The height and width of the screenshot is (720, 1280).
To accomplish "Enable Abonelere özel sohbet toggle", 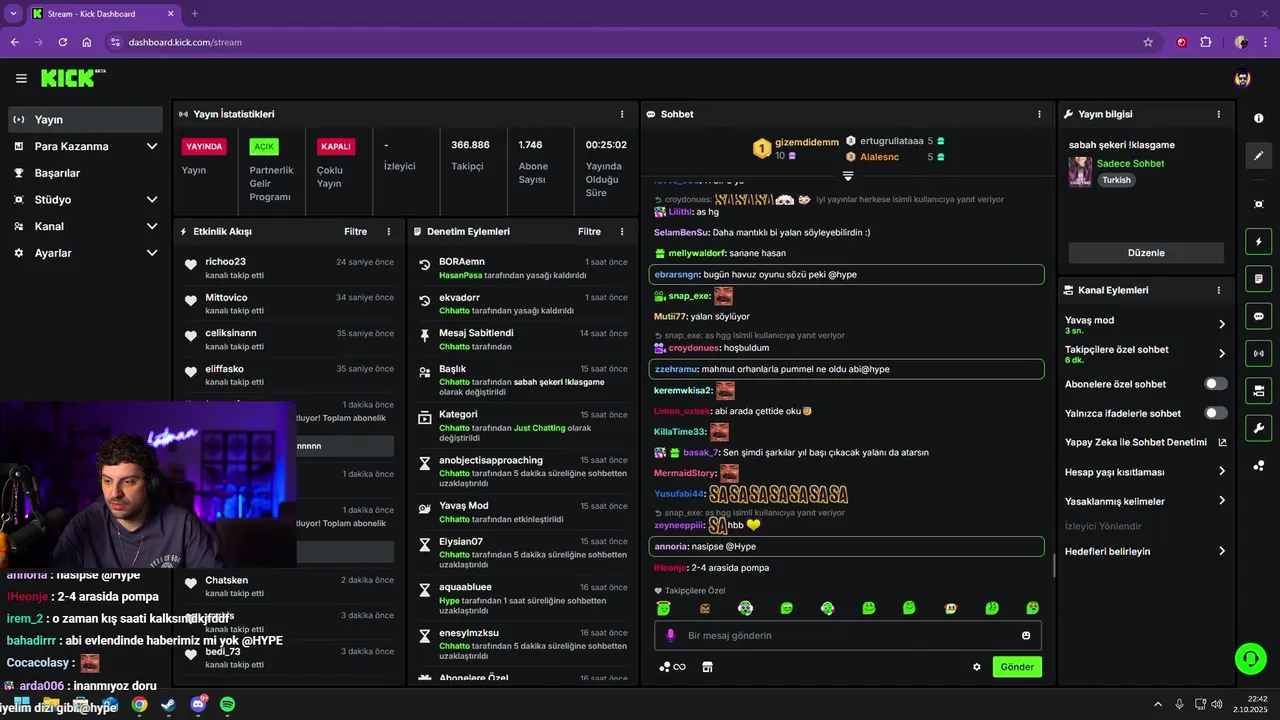I will (x=1216, y=384).
